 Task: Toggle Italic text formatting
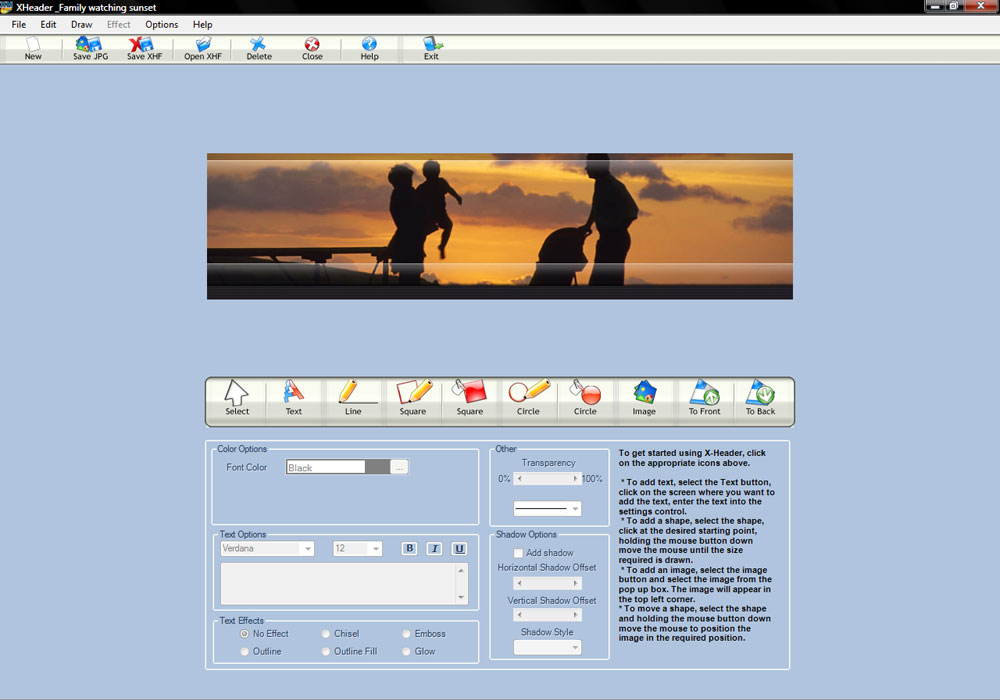pyautogui.click(x=434, y=548)
